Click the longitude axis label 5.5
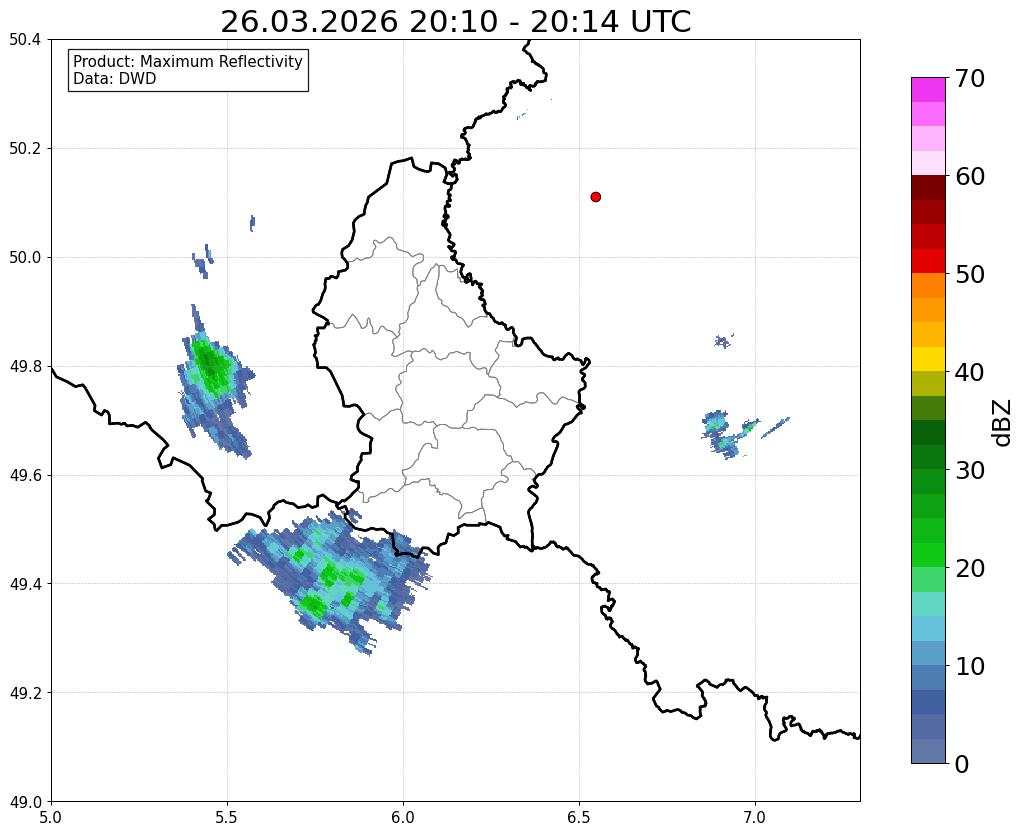The image size is (1023, 834). pyautogui.click(x=227, y=818)
